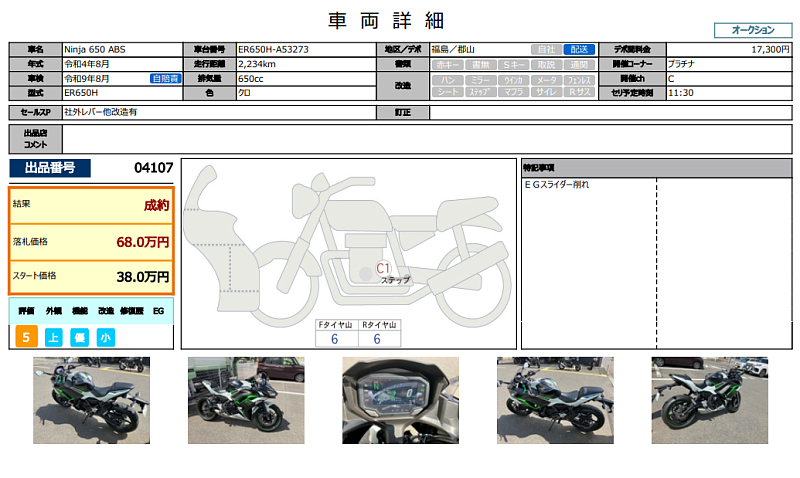Screen dimensions: 800x478
Task: Click the EGスライダー削れ remark
Action: tap(557, 185)
